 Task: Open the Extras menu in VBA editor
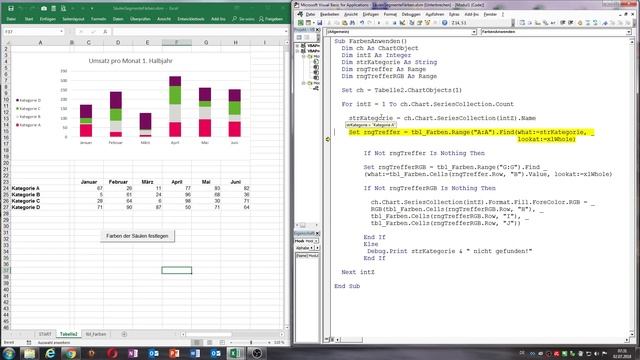click(454, 14)
